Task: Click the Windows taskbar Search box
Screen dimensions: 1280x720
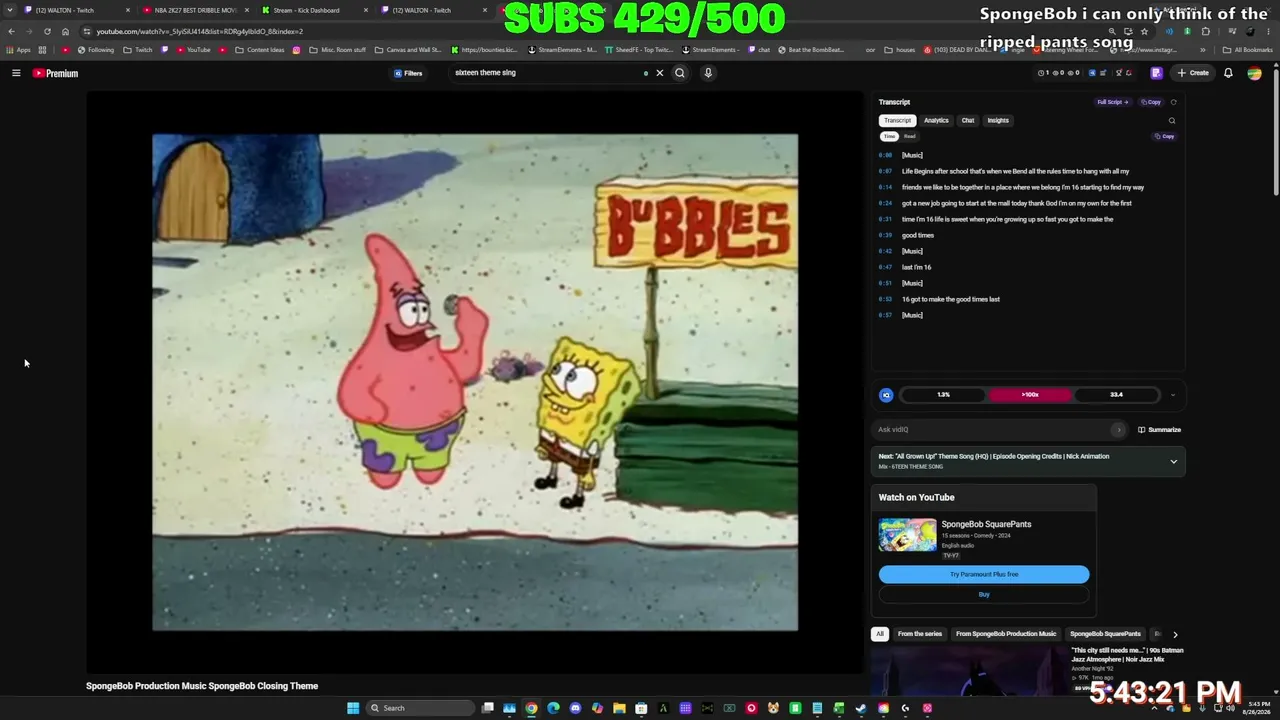Action: click(x=418, y=708)
